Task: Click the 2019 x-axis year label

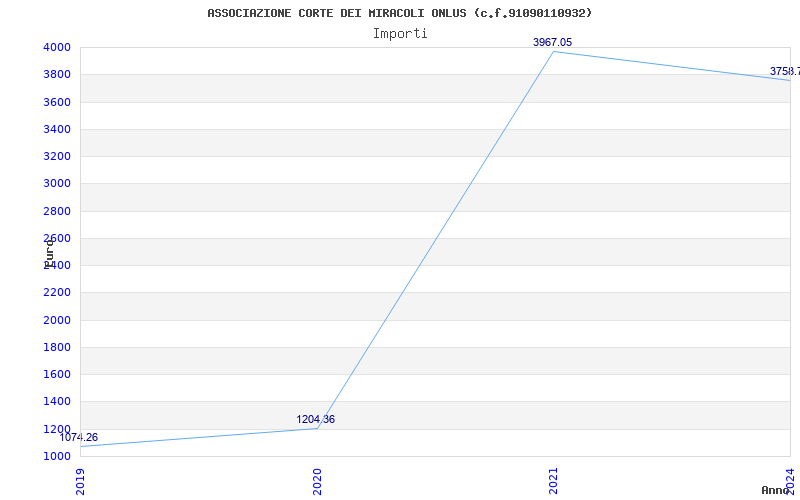Action: click(x=81, y=481)
